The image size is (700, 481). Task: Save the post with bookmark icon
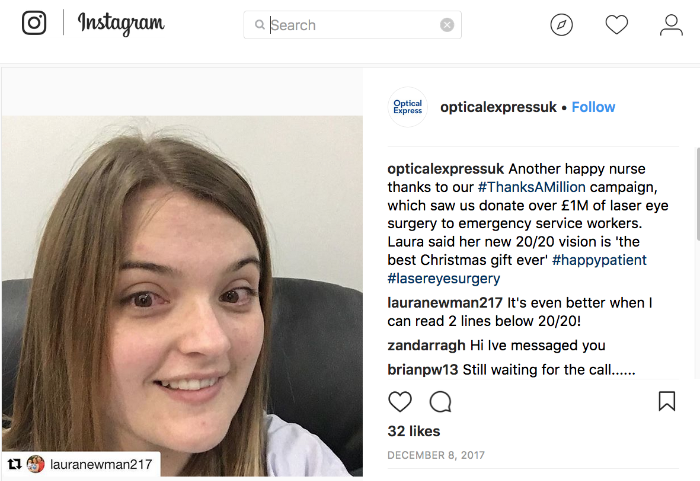667,401
